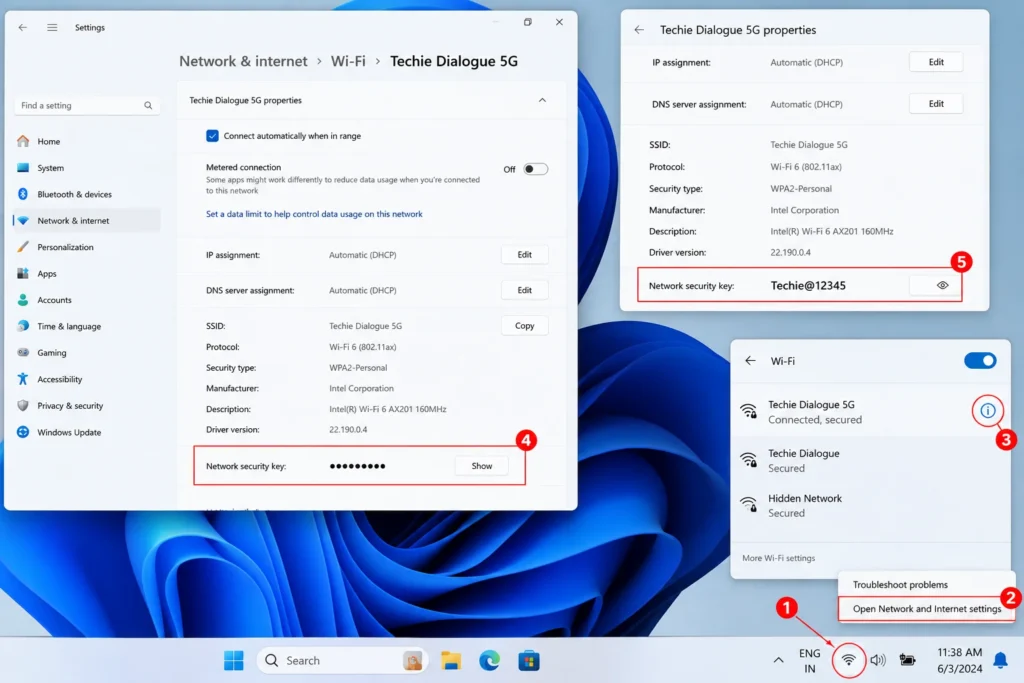Click Network & internet breadcrumb

[243, 61]
